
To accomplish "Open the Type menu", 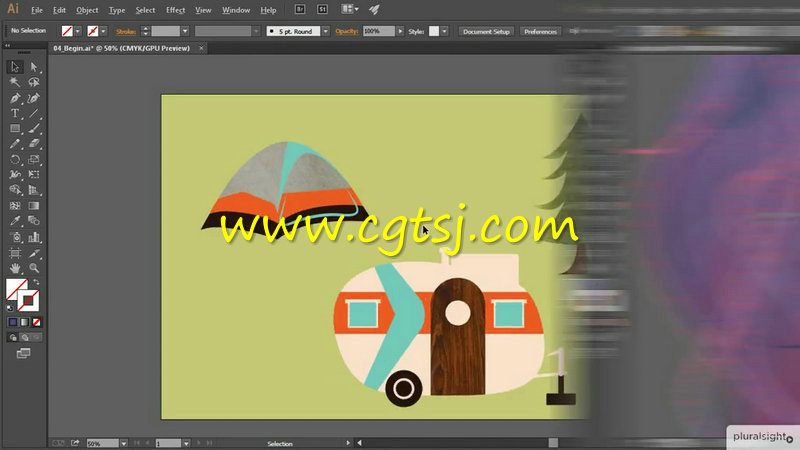I will [x=117, y=10].
